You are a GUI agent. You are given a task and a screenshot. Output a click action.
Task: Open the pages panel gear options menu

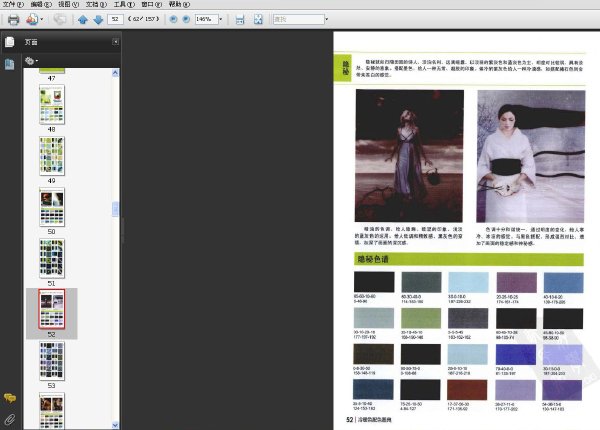[x=31, y=60]
